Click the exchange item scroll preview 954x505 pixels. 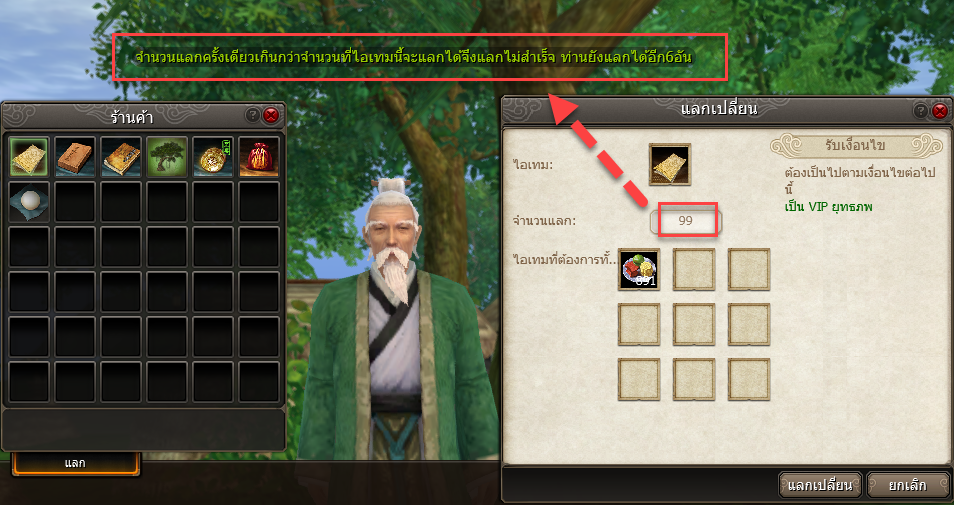(x=670, y=164)
